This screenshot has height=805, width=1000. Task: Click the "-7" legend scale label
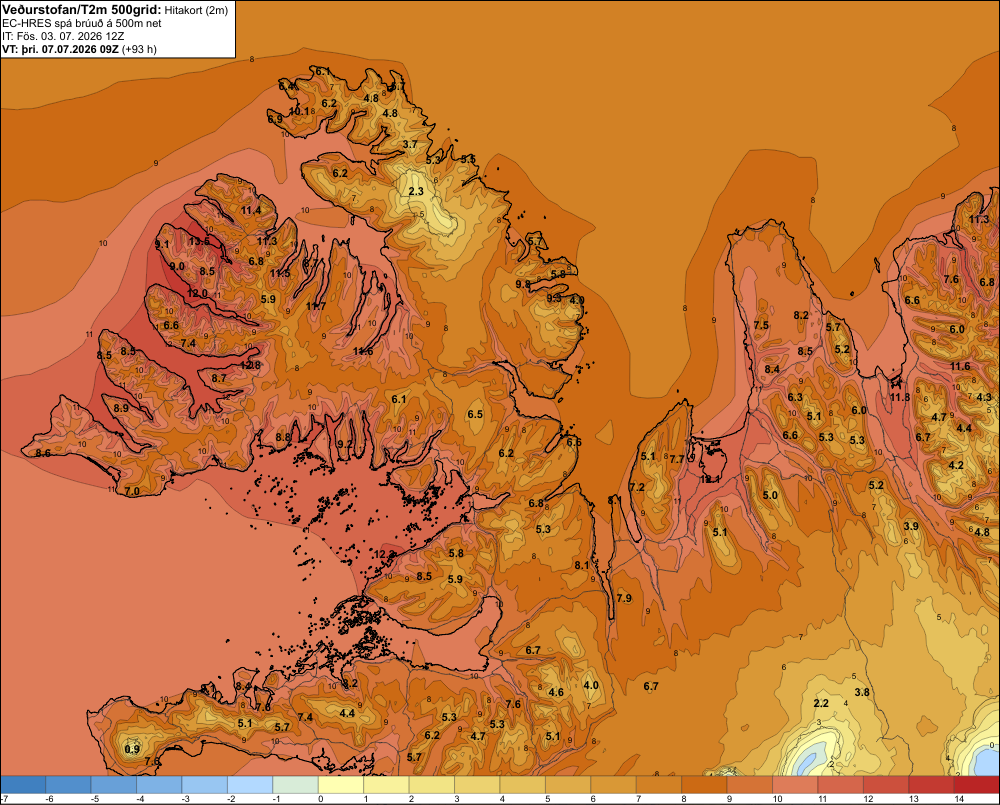4,799
